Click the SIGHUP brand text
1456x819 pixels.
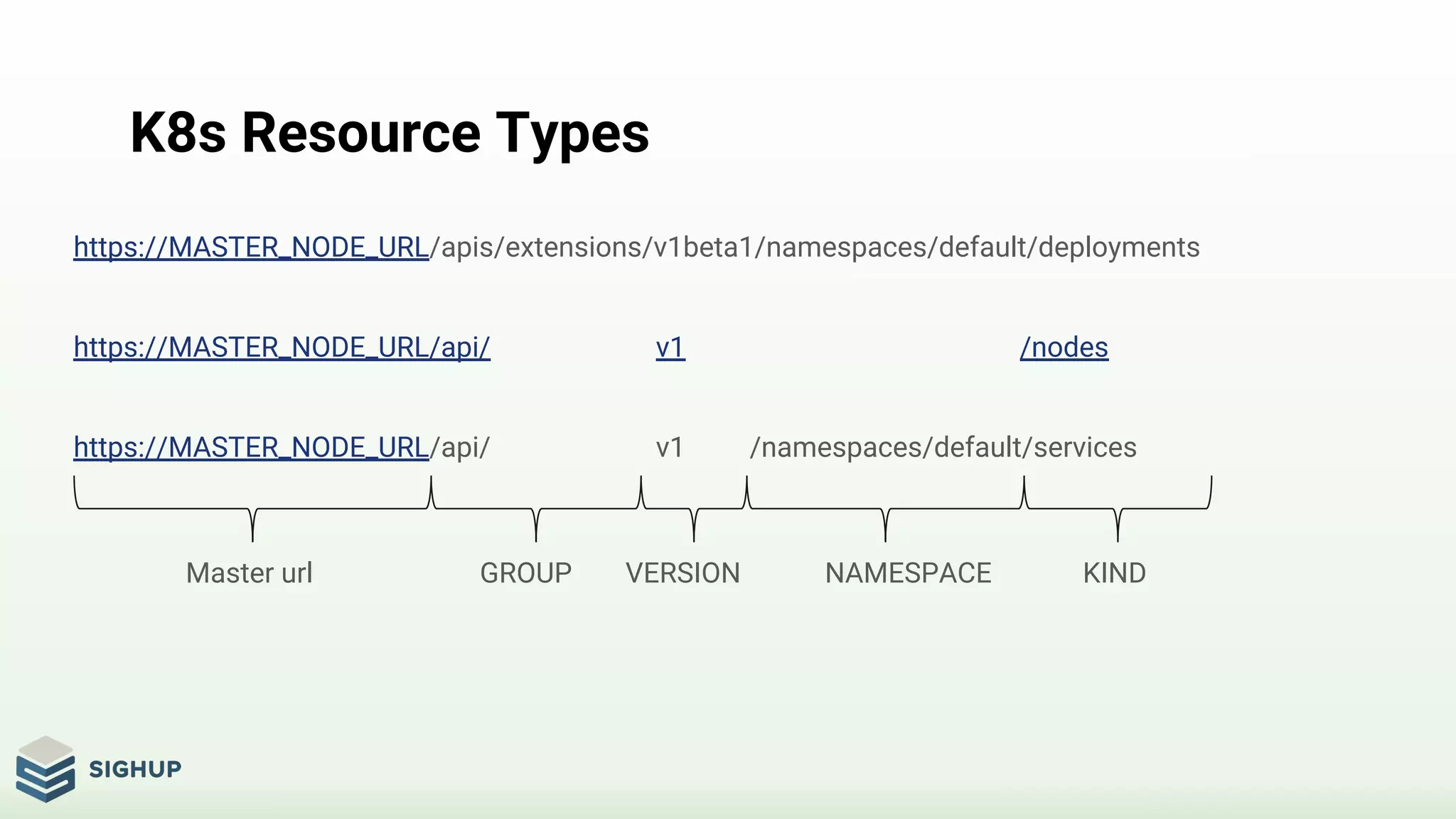(x=135, y=769)
